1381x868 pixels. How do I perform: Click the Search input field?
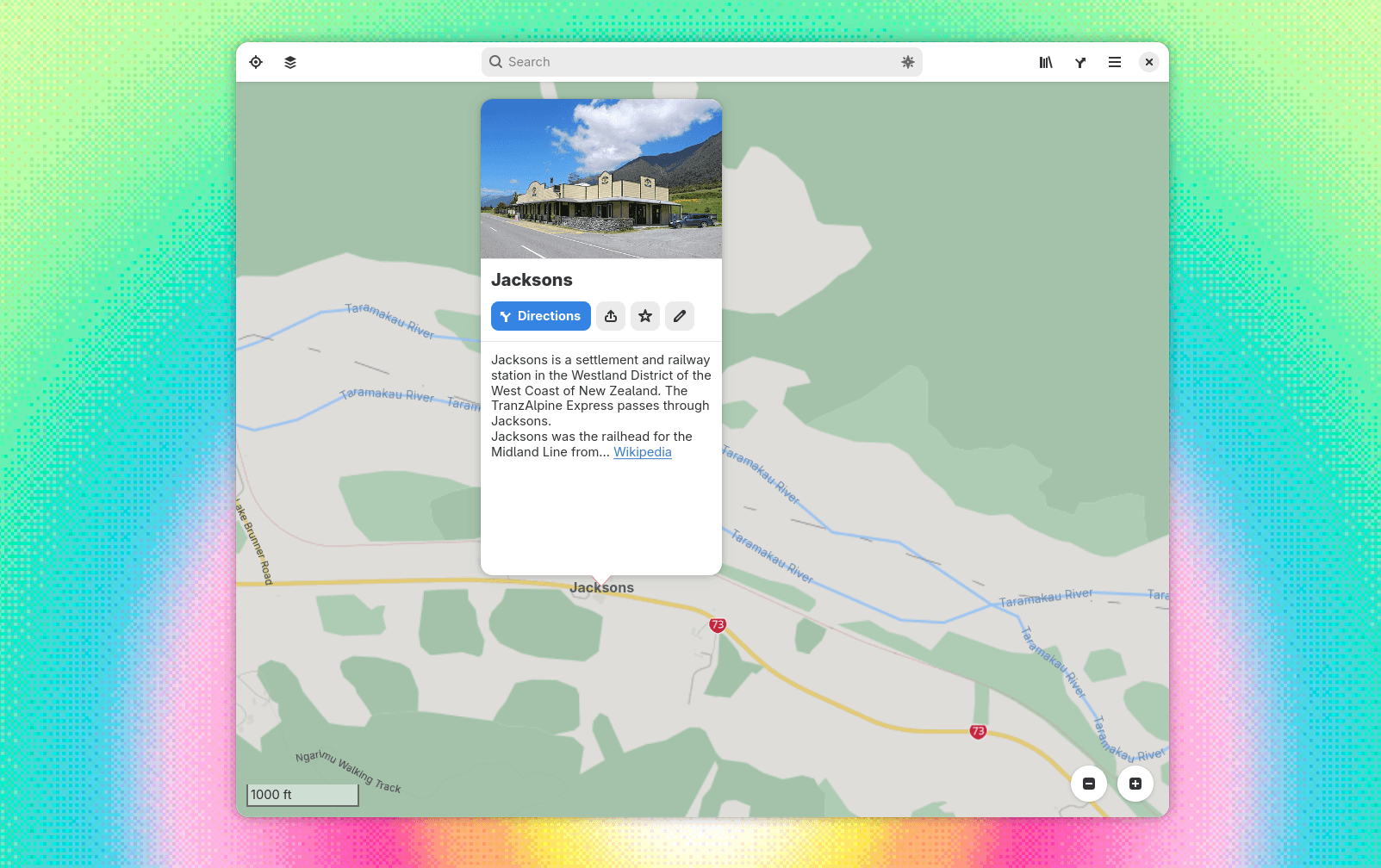pyautogui.click(x=689, y=62)
